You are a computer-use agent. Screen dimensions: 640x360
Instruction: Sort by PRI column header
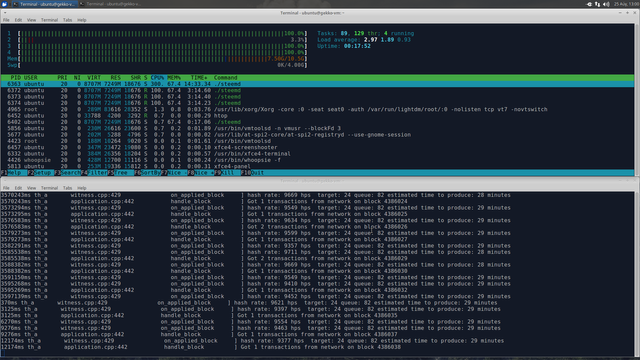[x=62, y=78]
